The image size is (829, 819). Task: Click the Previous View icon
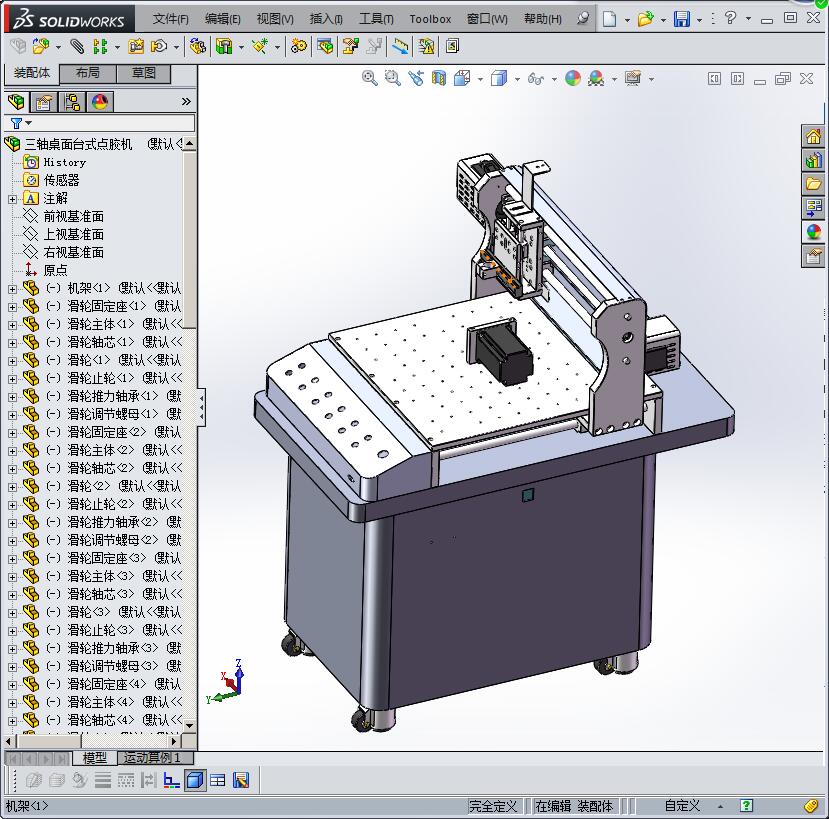pyautogui.click(x=416, y=79)
